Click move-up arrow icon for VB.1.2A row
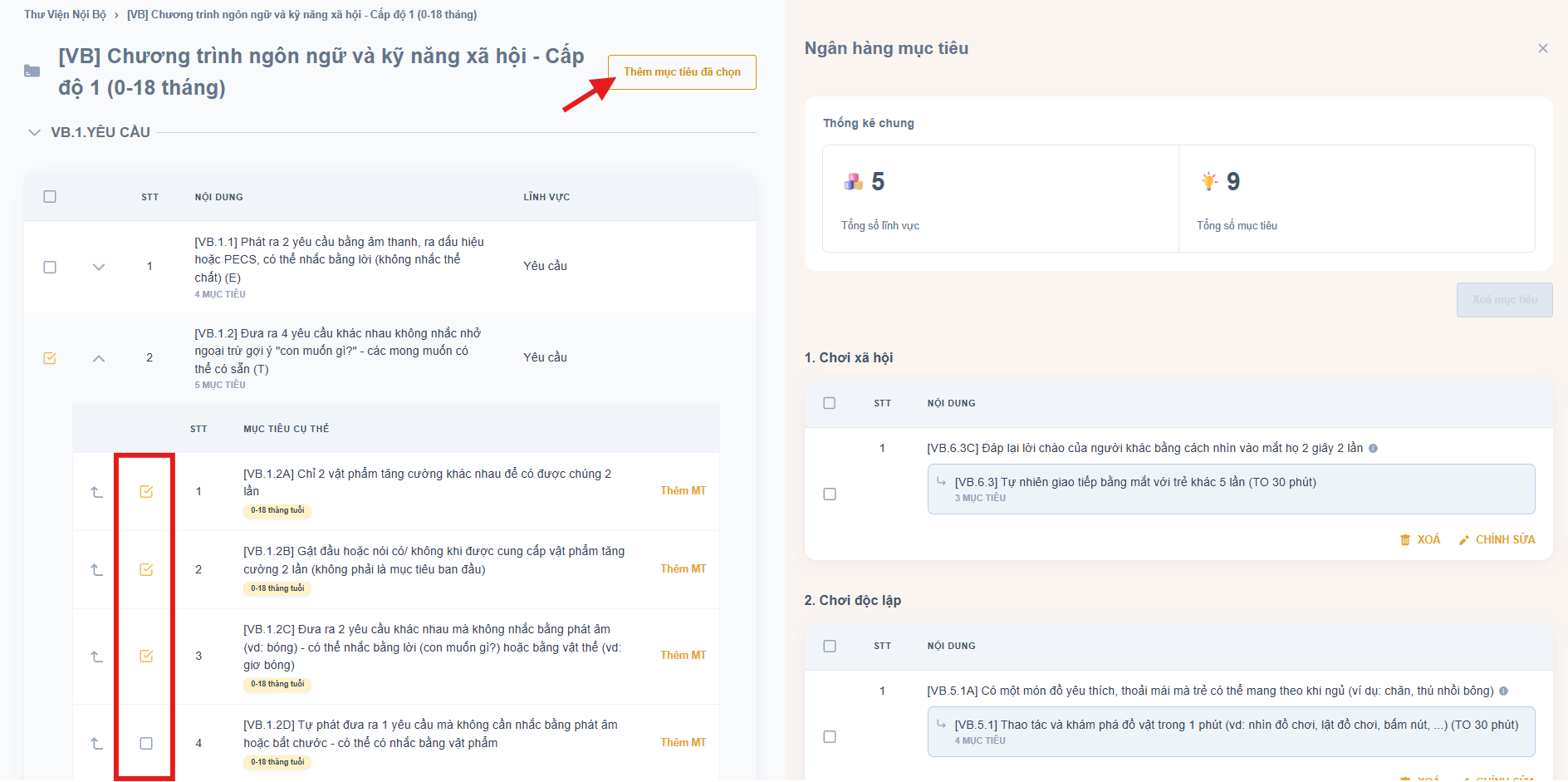 click(x=97, y=492)
